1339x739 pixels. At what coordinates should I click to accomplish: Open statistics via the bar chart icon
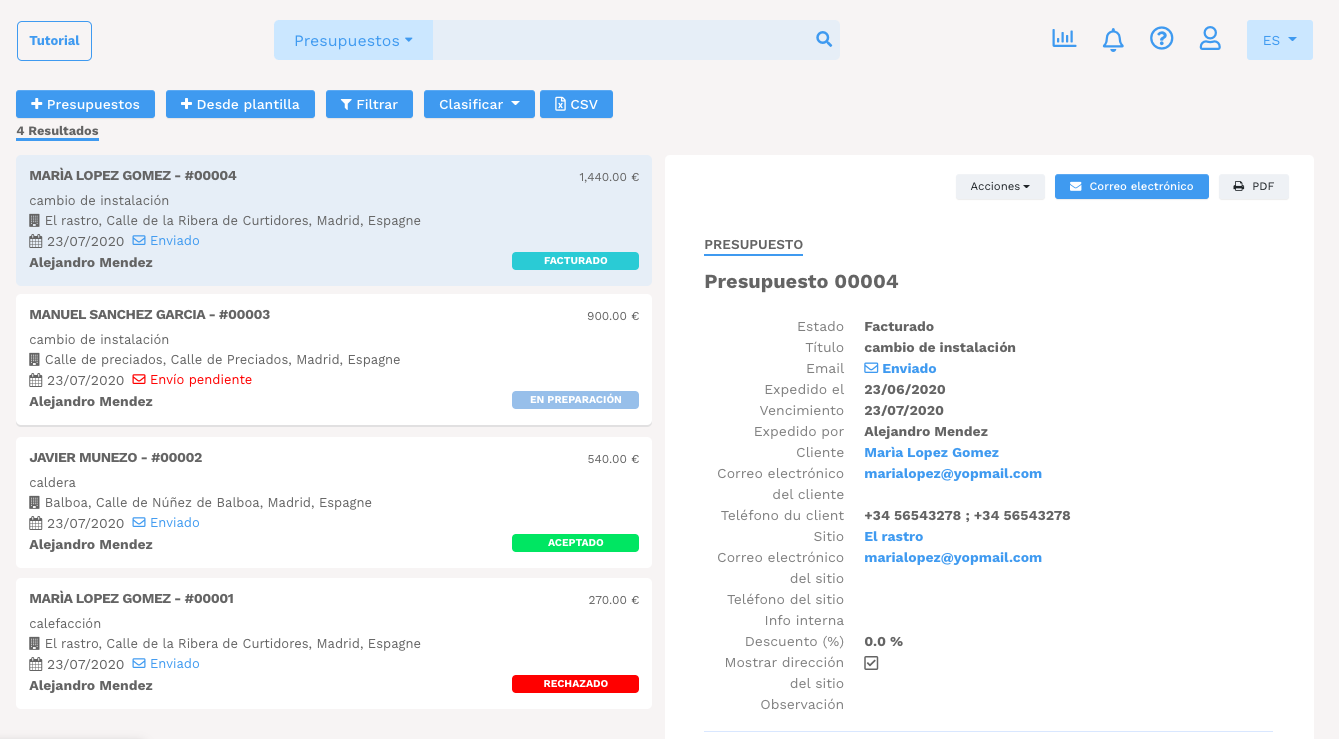(1063, 38)
